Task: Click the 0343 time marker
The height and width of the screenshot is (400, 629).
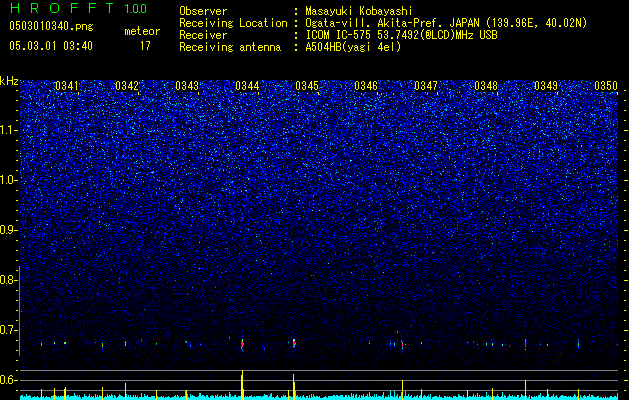Action: [187, 86]
